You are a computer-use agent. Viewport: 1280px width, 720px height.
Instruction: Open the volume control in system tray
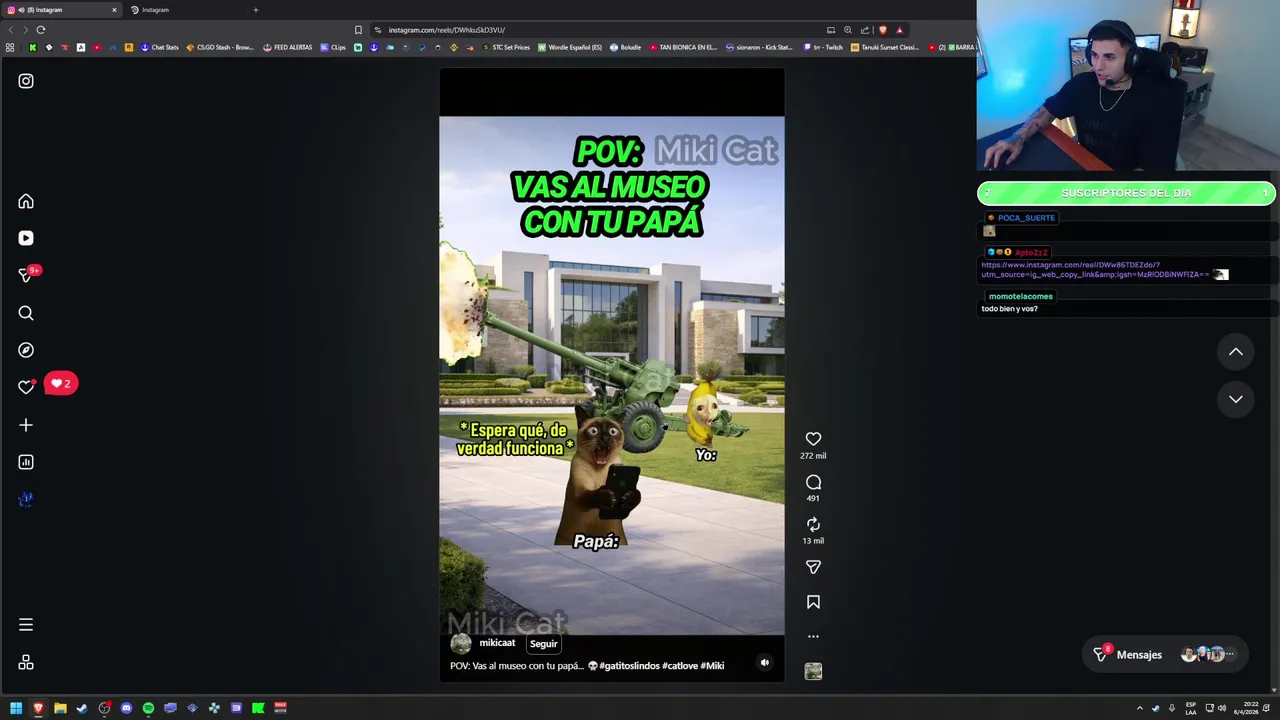point(1222,708)
